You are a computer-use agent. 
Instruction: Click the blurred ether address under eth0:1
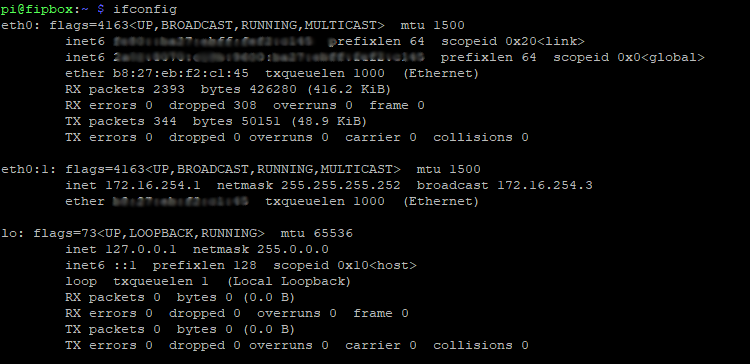point(181,201)
